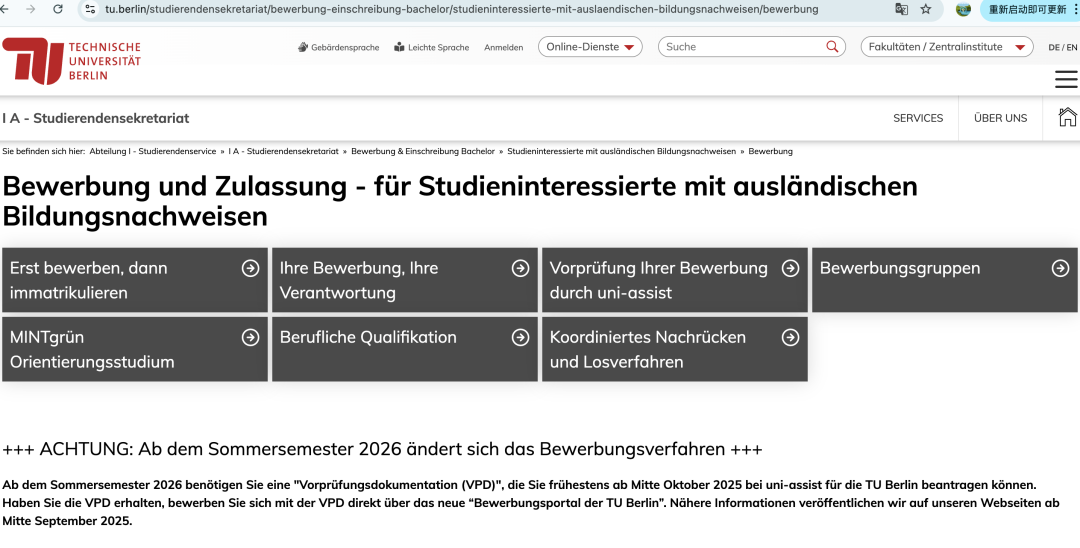
Task: Click the TU Berlin logo
Action: tap(72, 61)
